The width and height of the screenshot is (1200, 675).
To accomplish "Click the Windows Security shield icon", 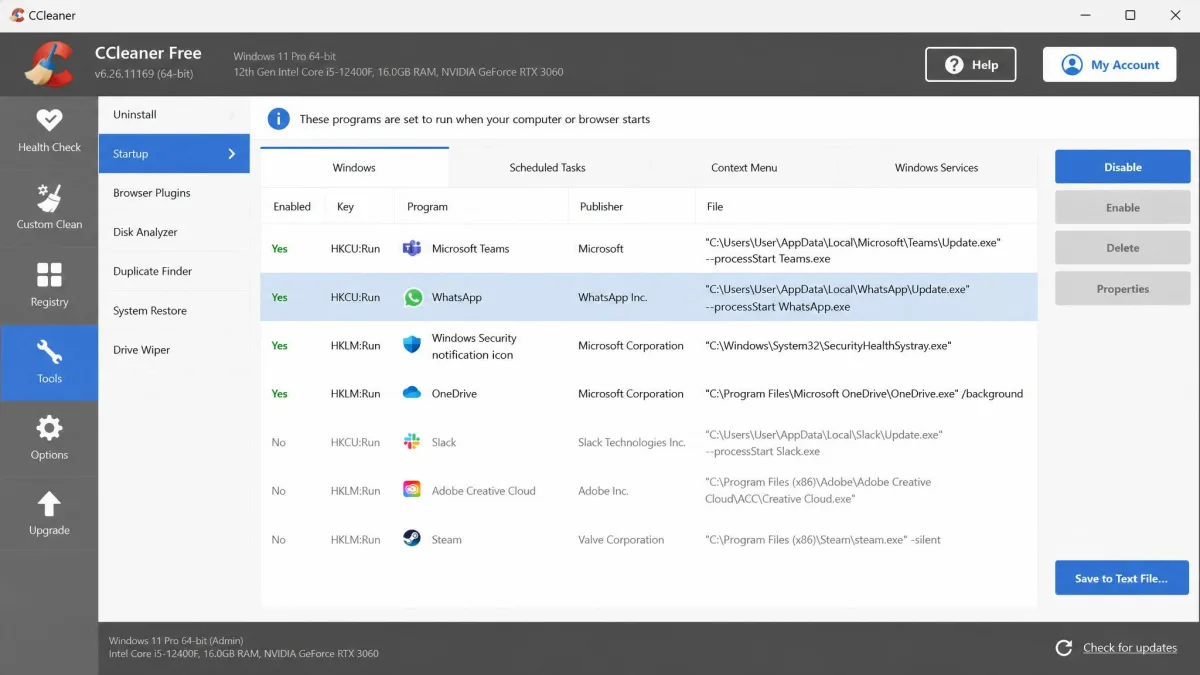I will 412,345.
